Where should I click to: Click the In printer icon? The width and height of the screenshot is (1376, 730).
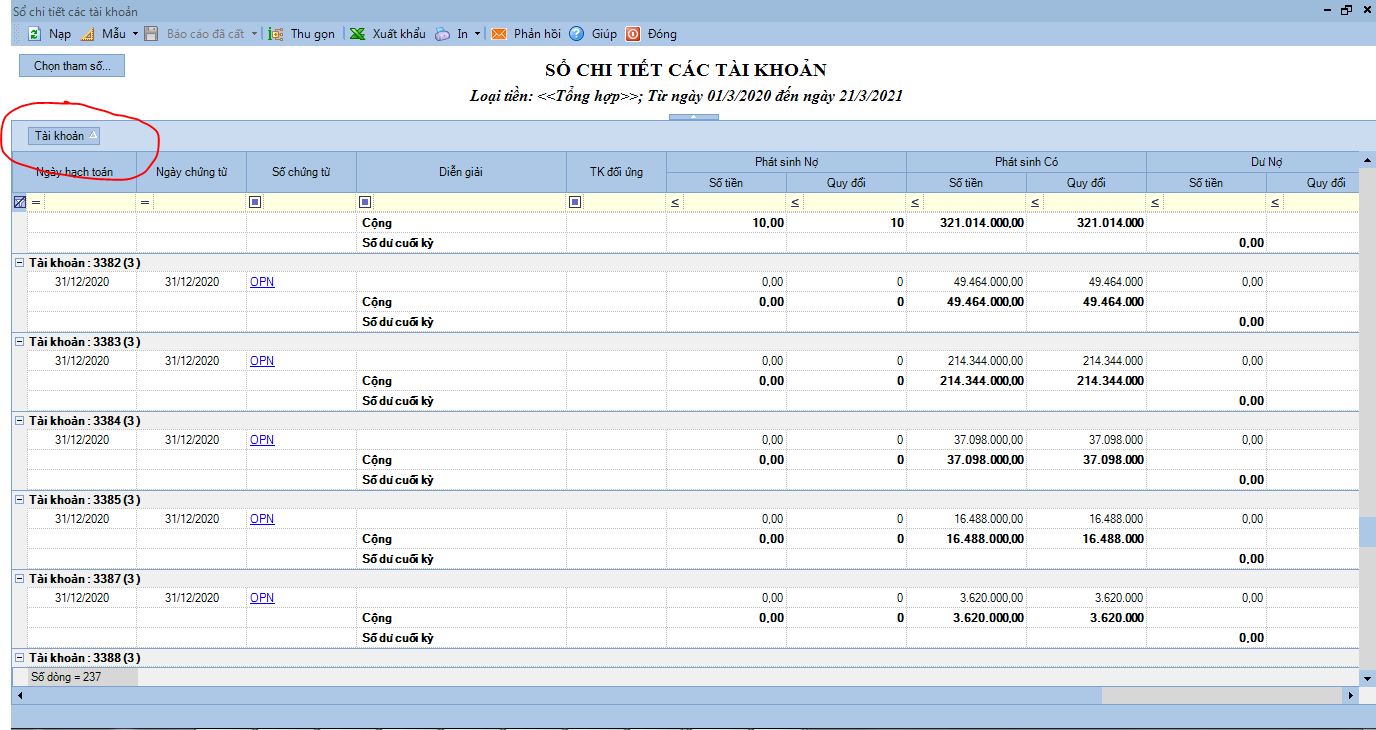442,34
